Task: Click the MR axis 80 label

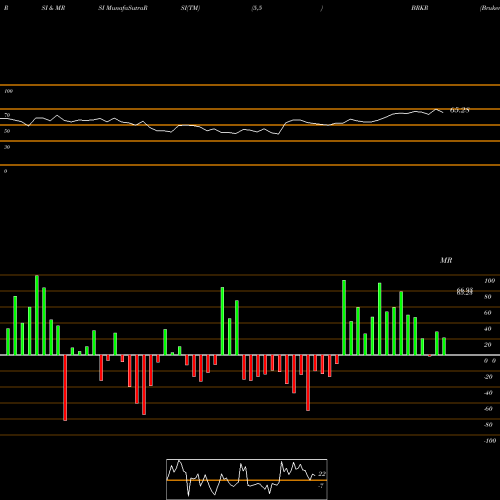Action: click(488, 297)
